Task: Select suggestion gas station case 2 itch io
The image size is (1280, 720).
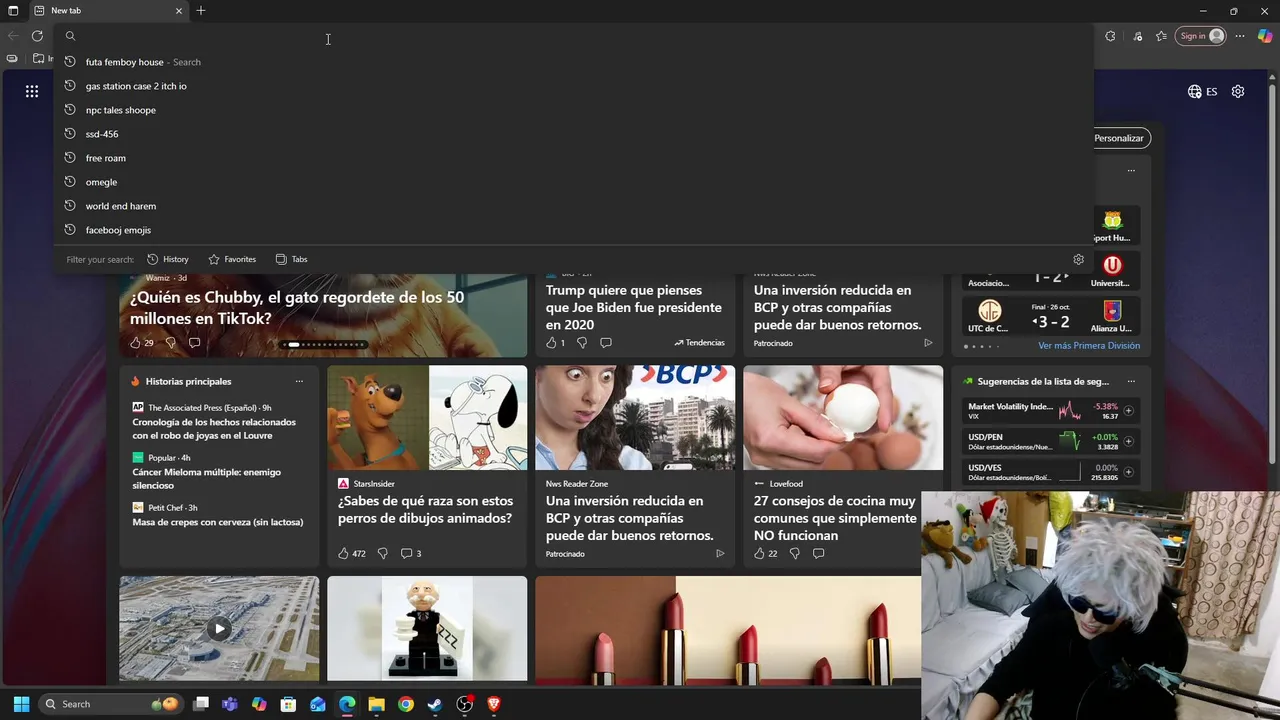Action: tap(573, 86)
